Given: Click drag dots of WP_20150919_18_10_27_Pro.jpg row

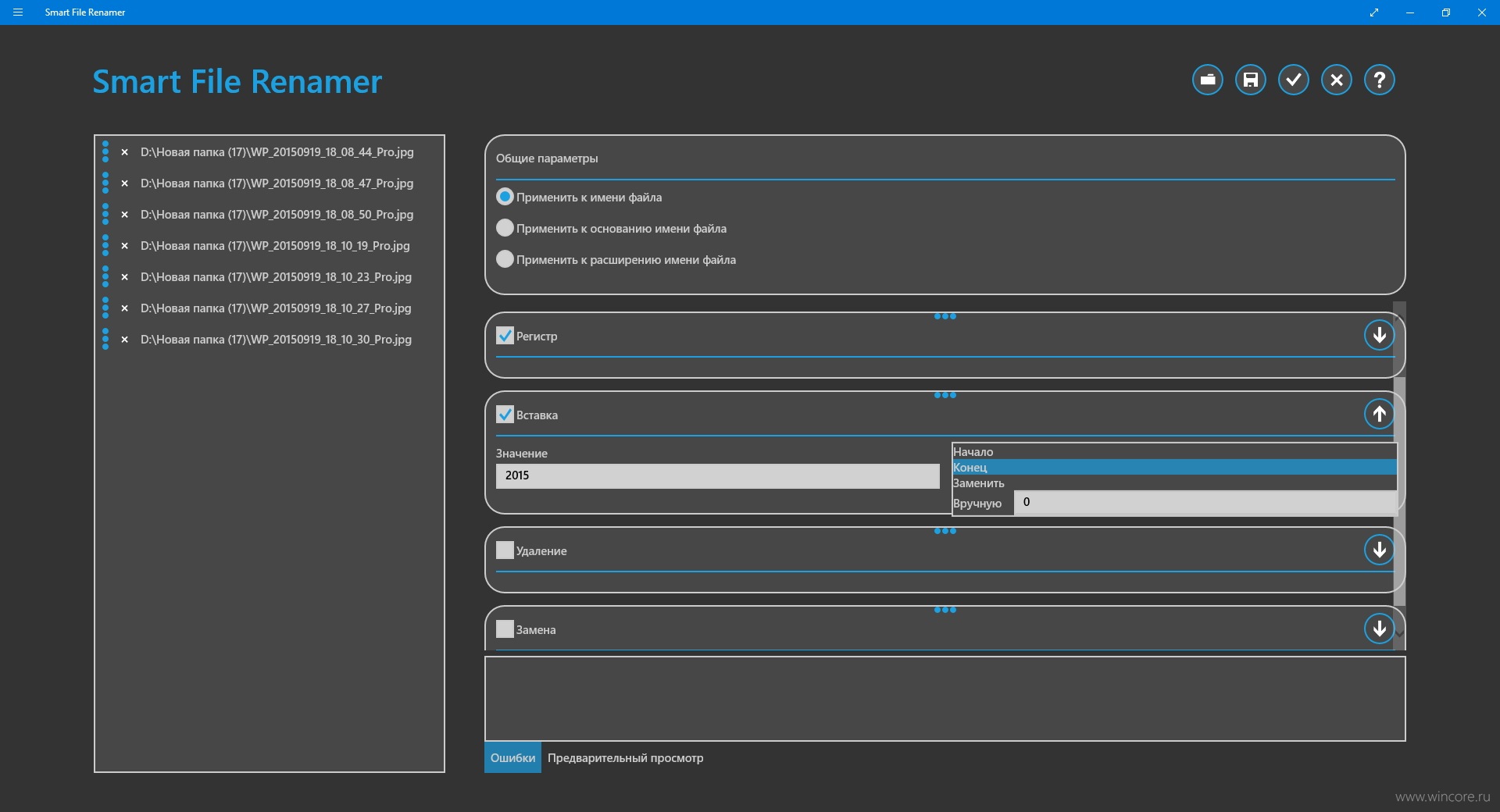Looking at the screenshot, I should [x=105, y=308].
